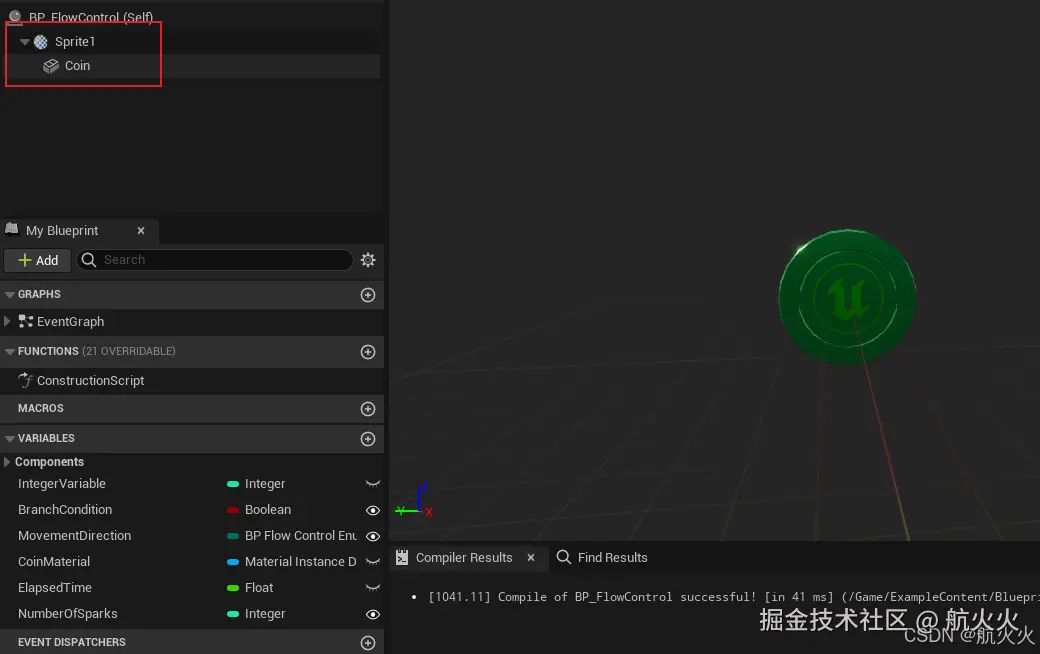Screen dimensions: 1040x654
Task: Select the BranchCondition variable
Action: tap(65, 510)
